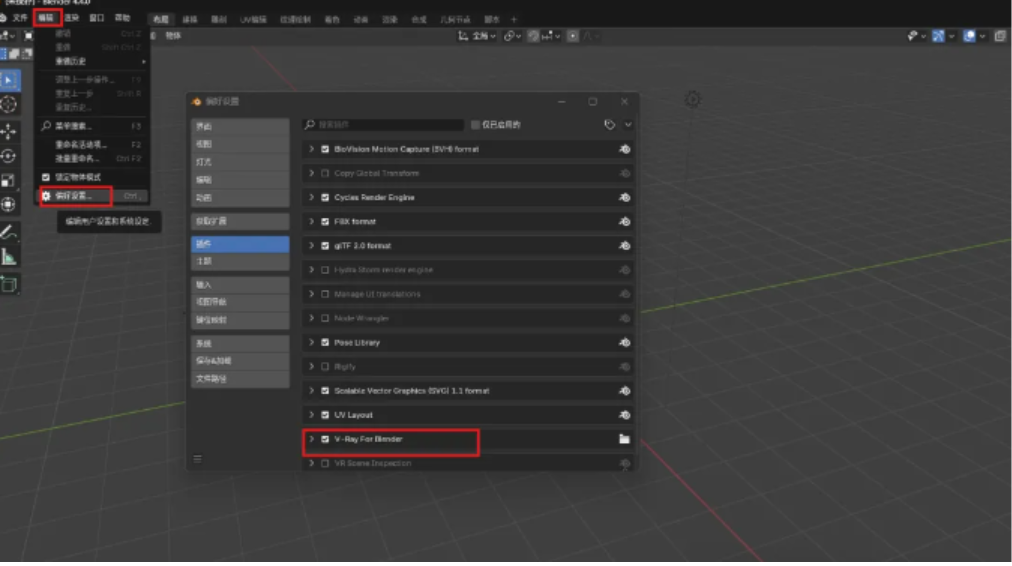
Task: Select the Select Box tool
Action: [x=9, y=81]
